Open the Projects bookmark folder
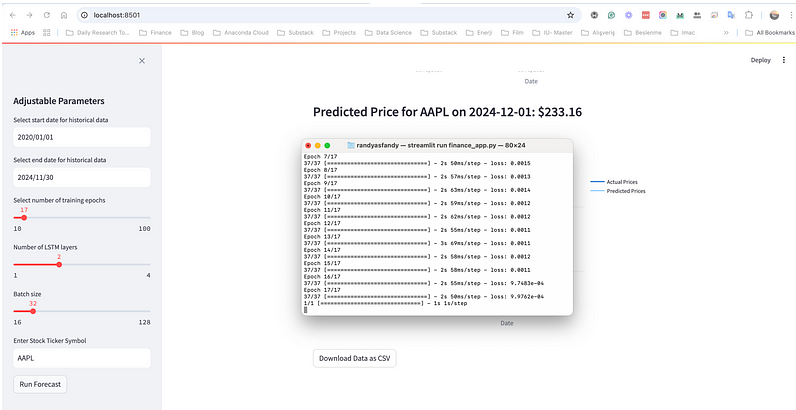This screenshot has height=410, width=796. pos(339,32)
